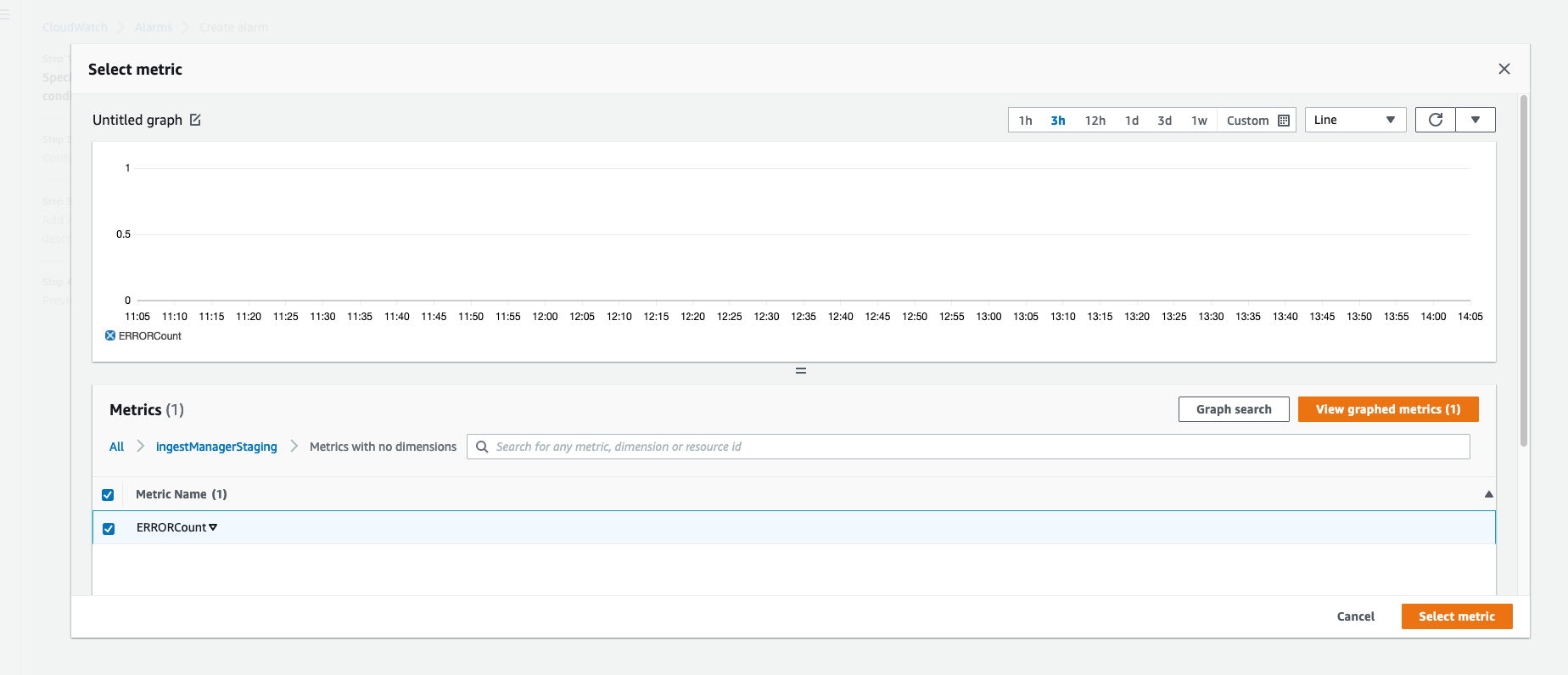Click the ERRORCount legend color marker

(x=110, y=336)
